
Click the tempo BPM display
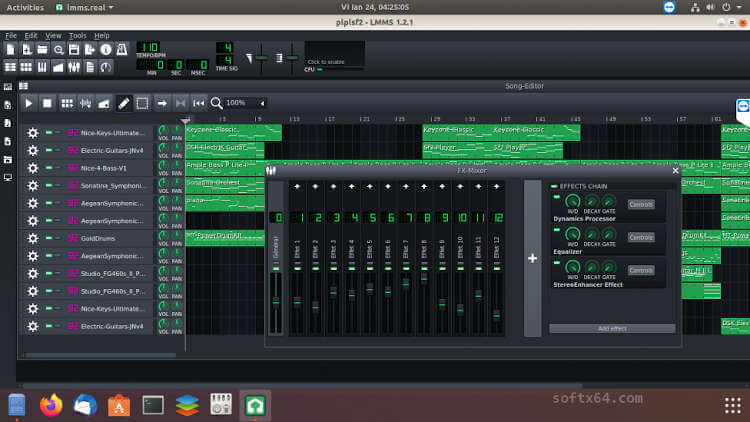[148, 47]
